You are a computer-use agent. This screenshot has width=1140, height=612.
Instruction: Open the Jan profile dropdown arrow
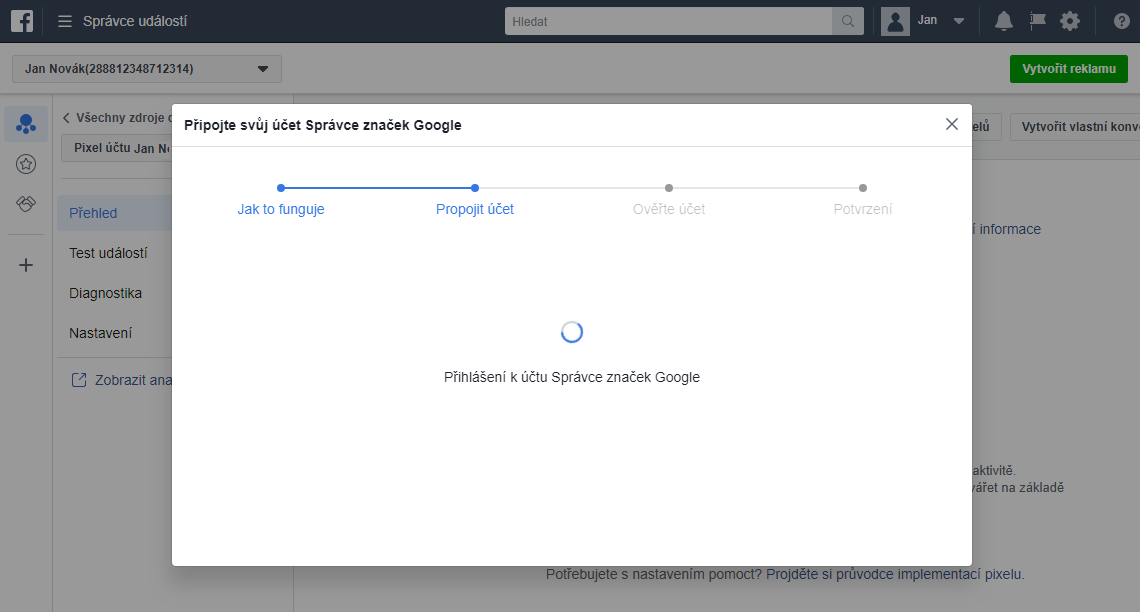pyautogui.click(x=958, y=21)
